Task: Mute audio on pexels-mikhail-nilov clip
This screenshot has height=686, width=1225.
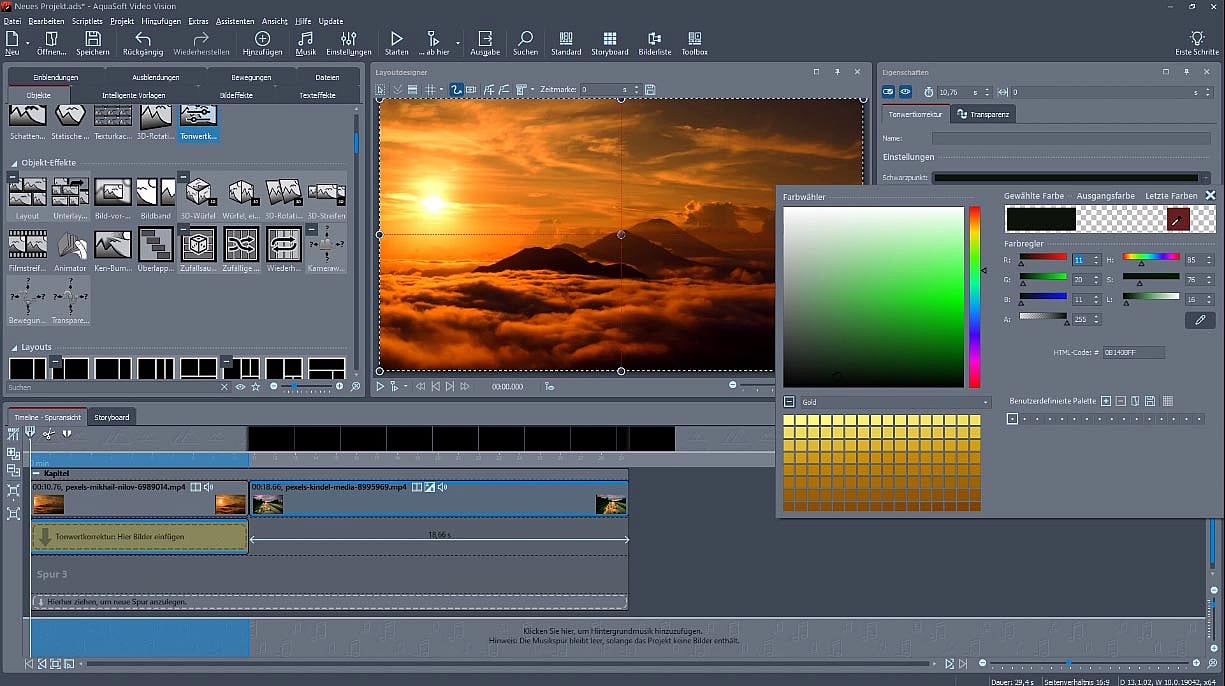Action: 209,487
